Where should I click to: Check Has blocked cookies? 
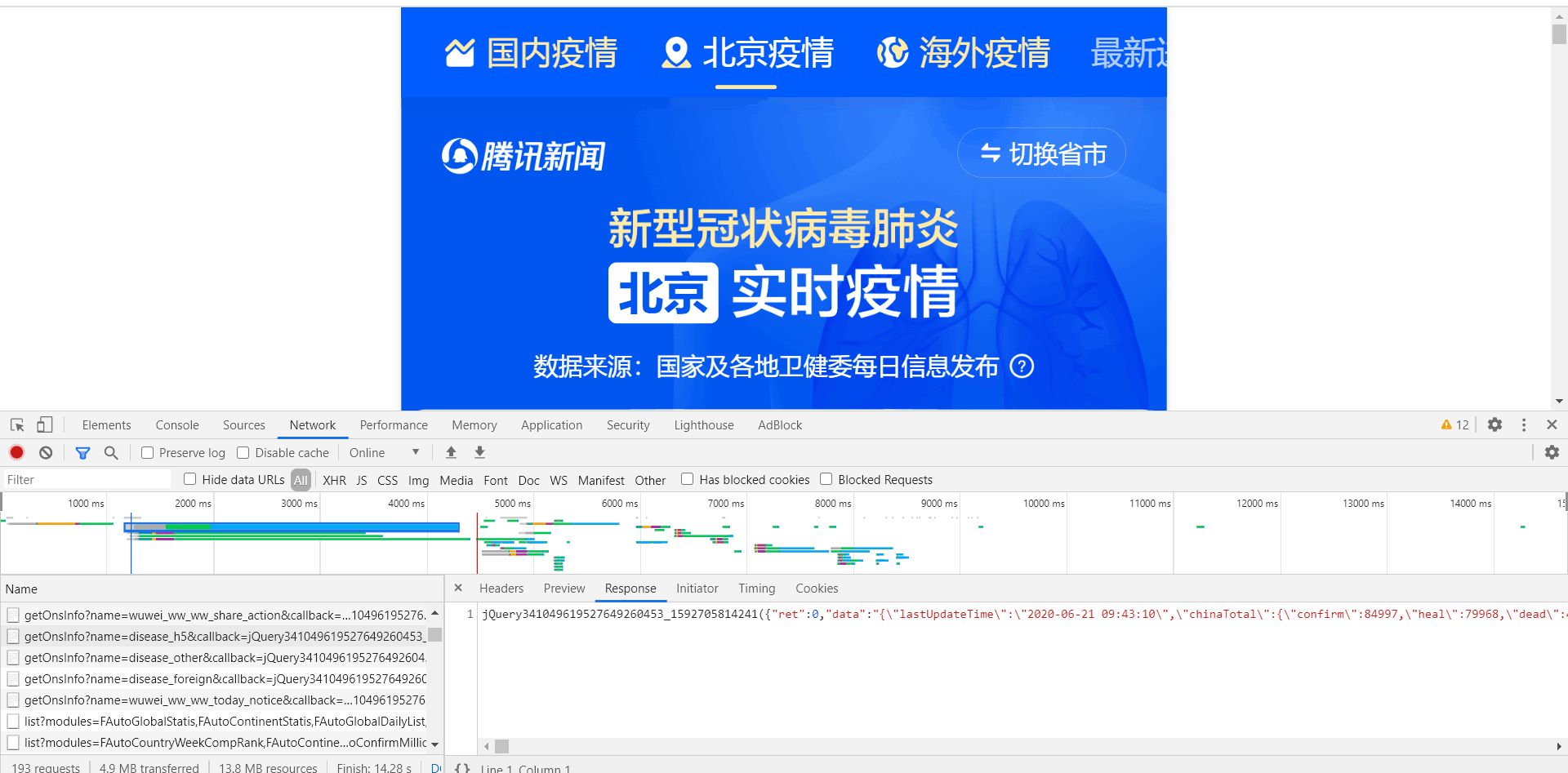pos(688,479)
